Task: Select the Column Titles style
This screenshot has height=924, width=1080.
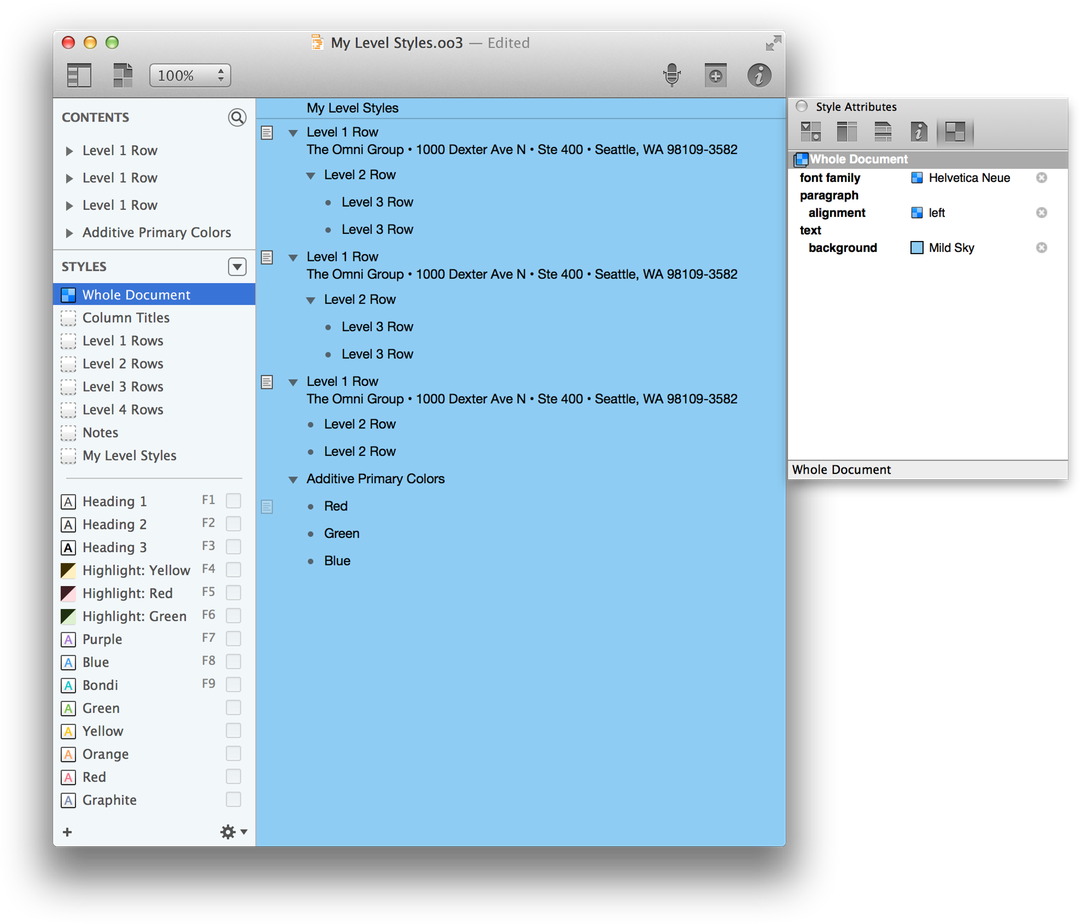Action: tap(154, 317)
